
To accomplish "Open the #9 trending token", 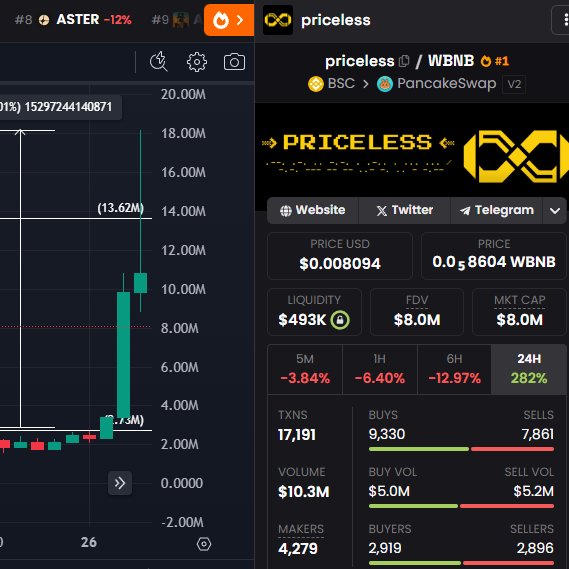I will pyautogui.click(x=176, y=20).
